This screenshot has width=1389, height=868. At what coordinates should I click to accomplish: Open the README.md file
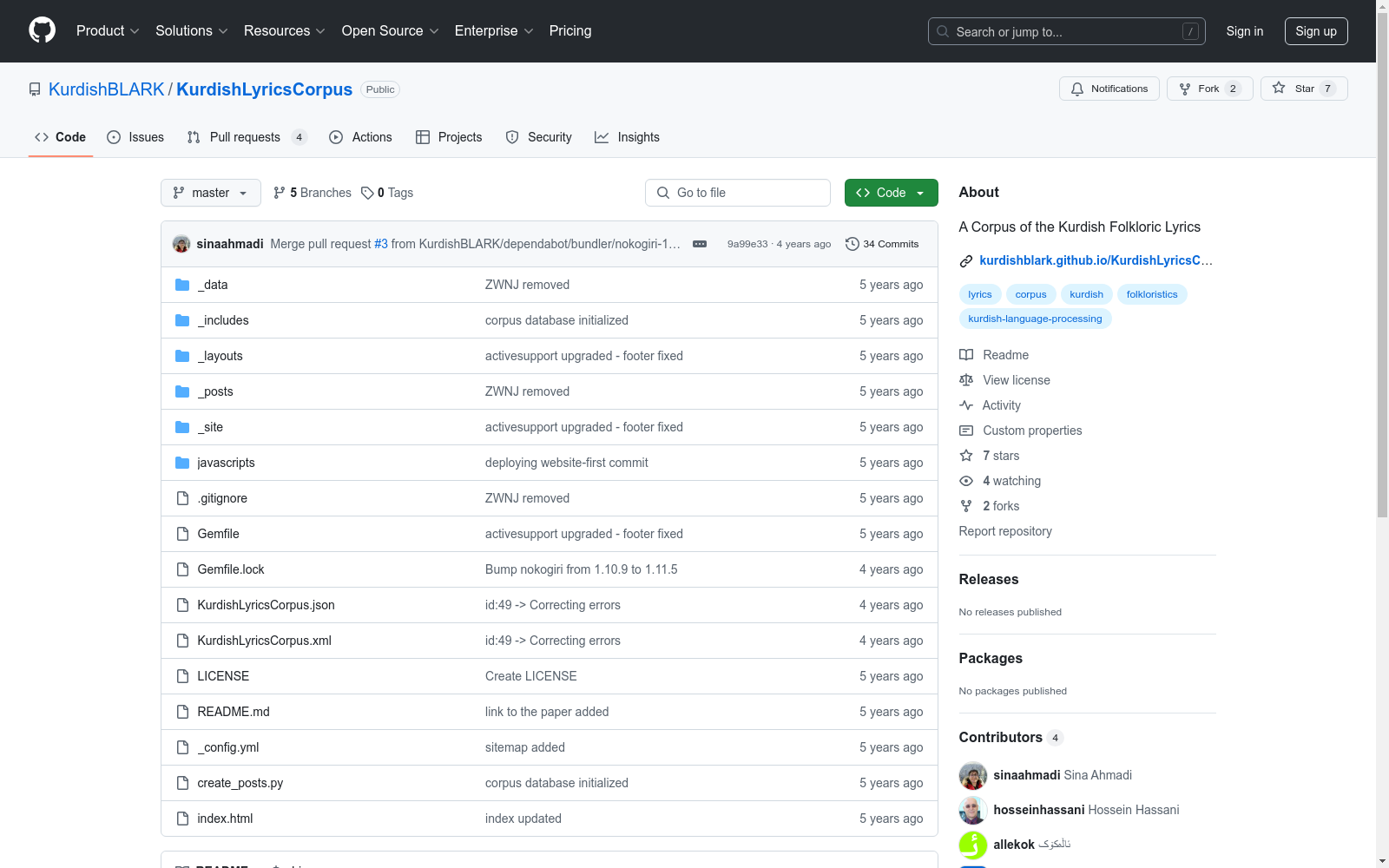point(234,712)
